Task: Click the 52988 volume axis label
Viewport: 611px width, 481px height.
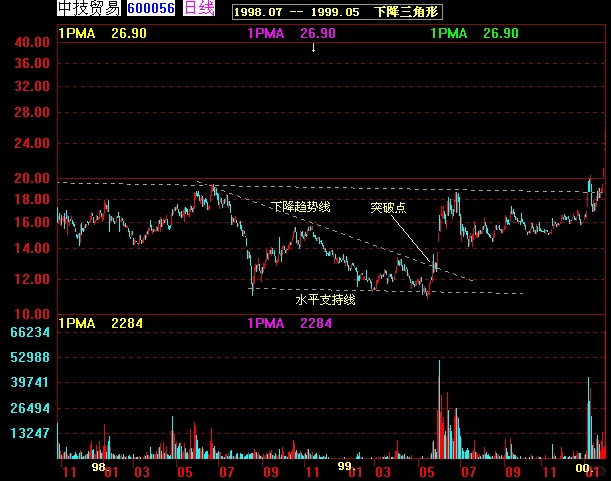Action: [x=30, y=357]
